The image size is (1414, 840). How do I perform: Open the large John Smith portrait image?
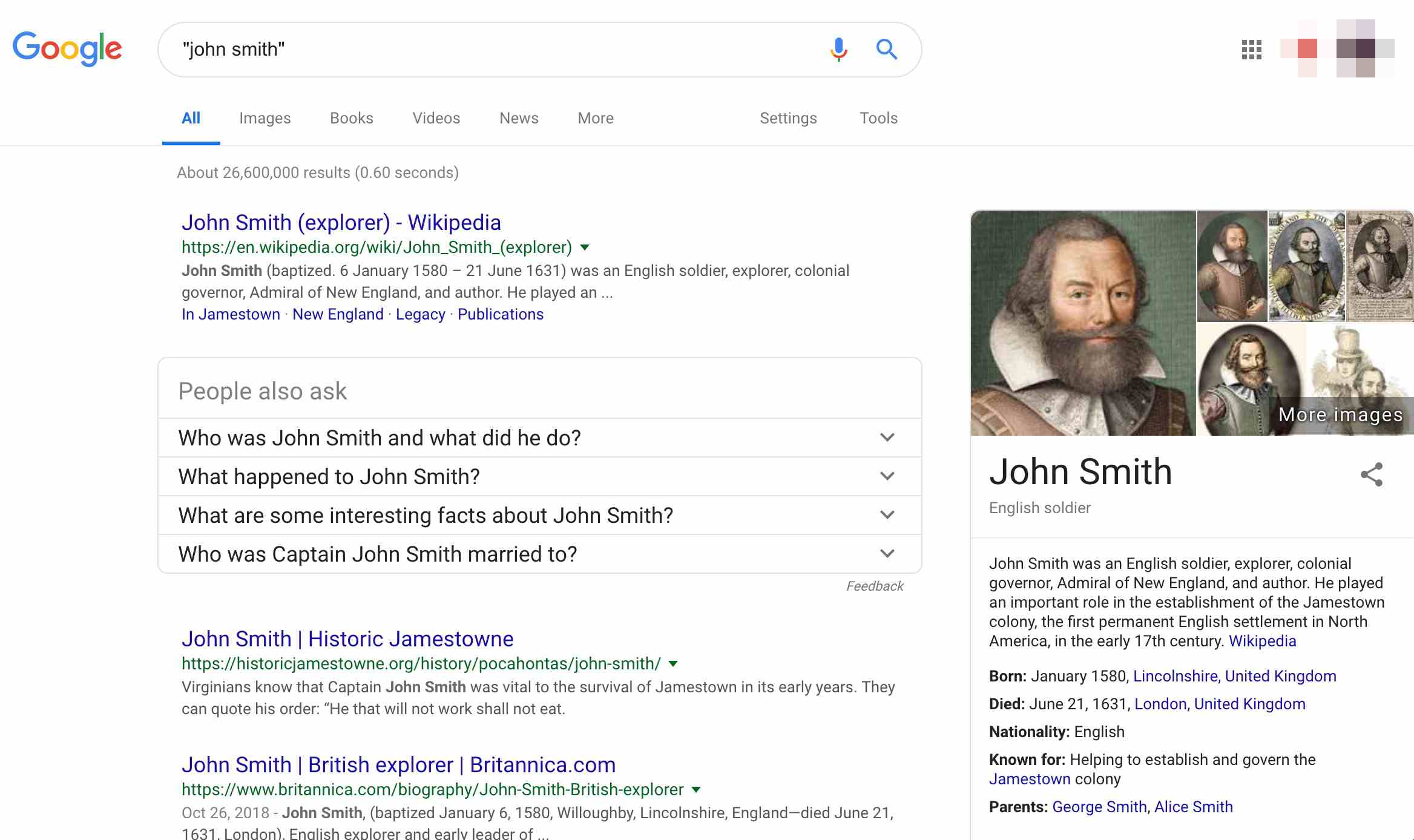(x=1083, y=323)
